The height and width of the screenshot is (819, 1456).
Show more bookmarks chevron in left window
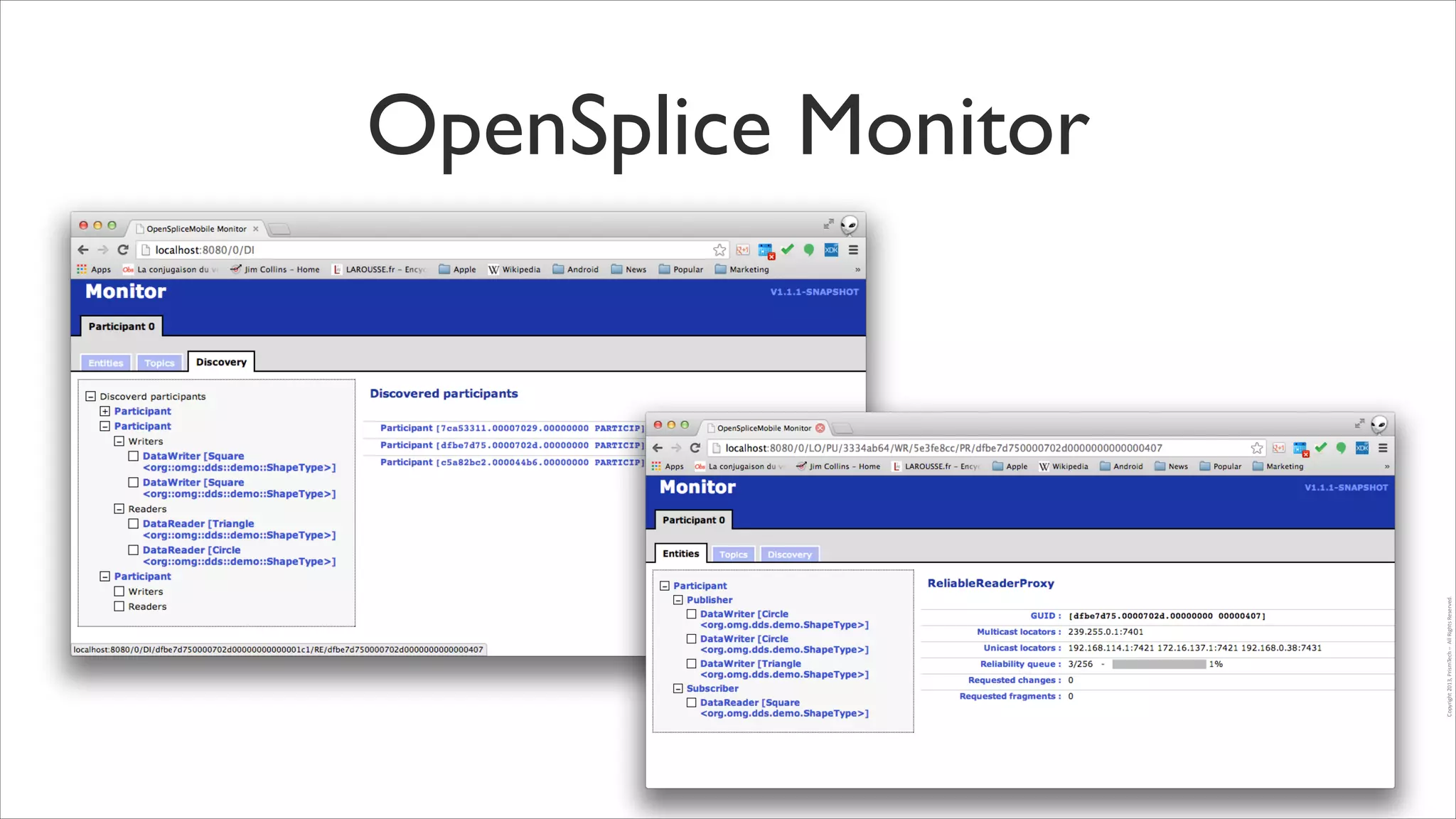[x=857, y=269]
